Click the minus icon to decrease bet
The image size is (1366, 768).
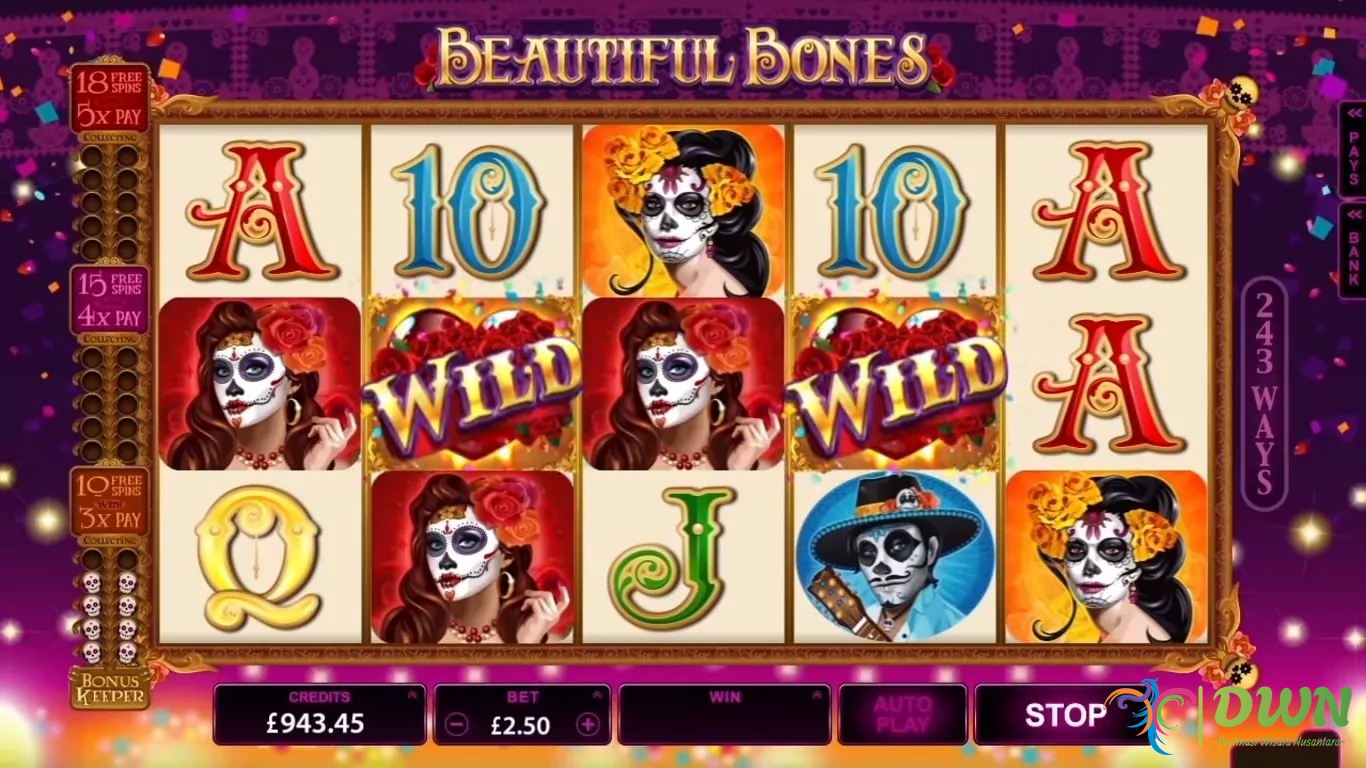point(456,724)
